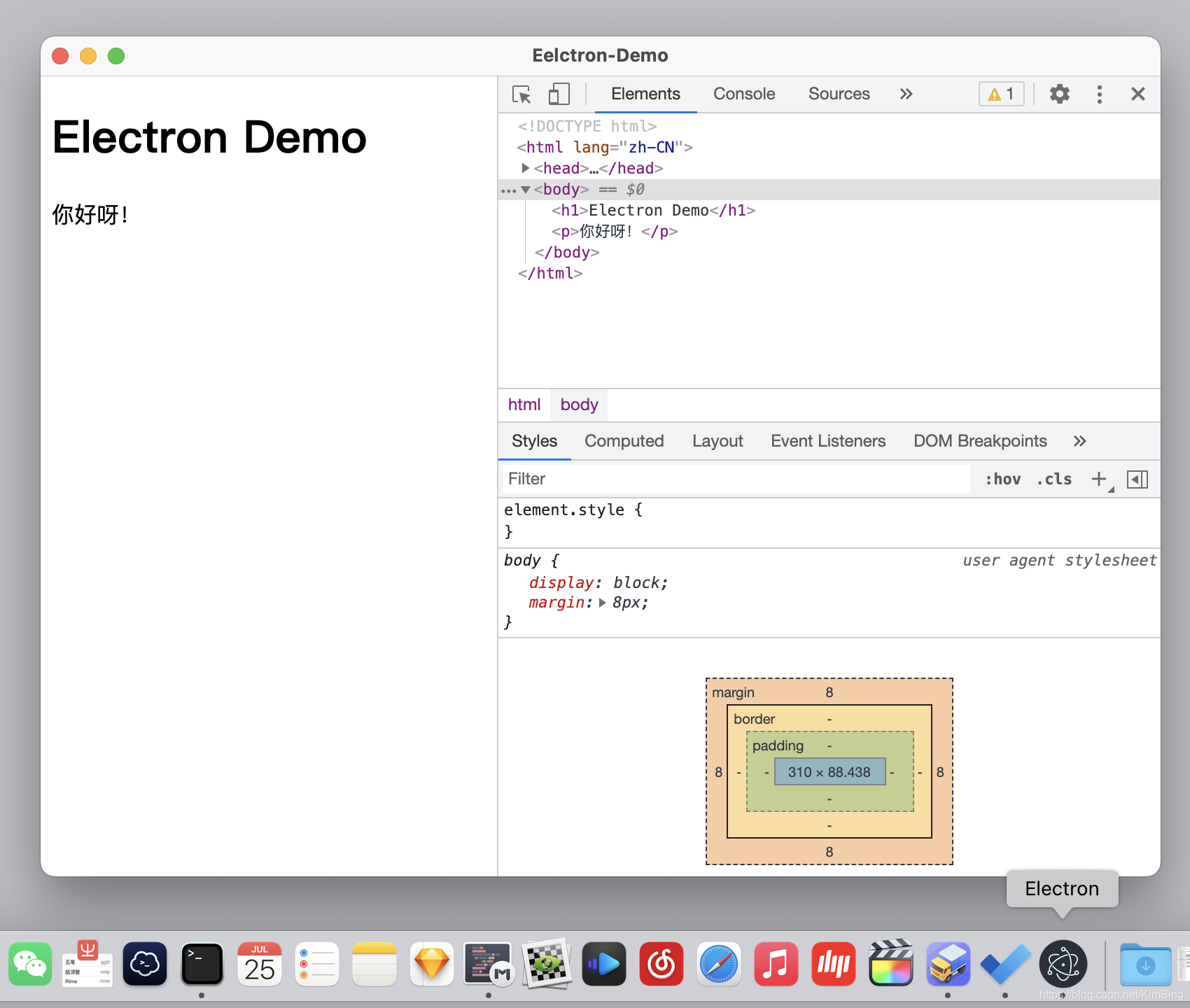The image size is (1190, 1008).
Task: Activate the inspect element picker icon
Action: tap(521, 94)
